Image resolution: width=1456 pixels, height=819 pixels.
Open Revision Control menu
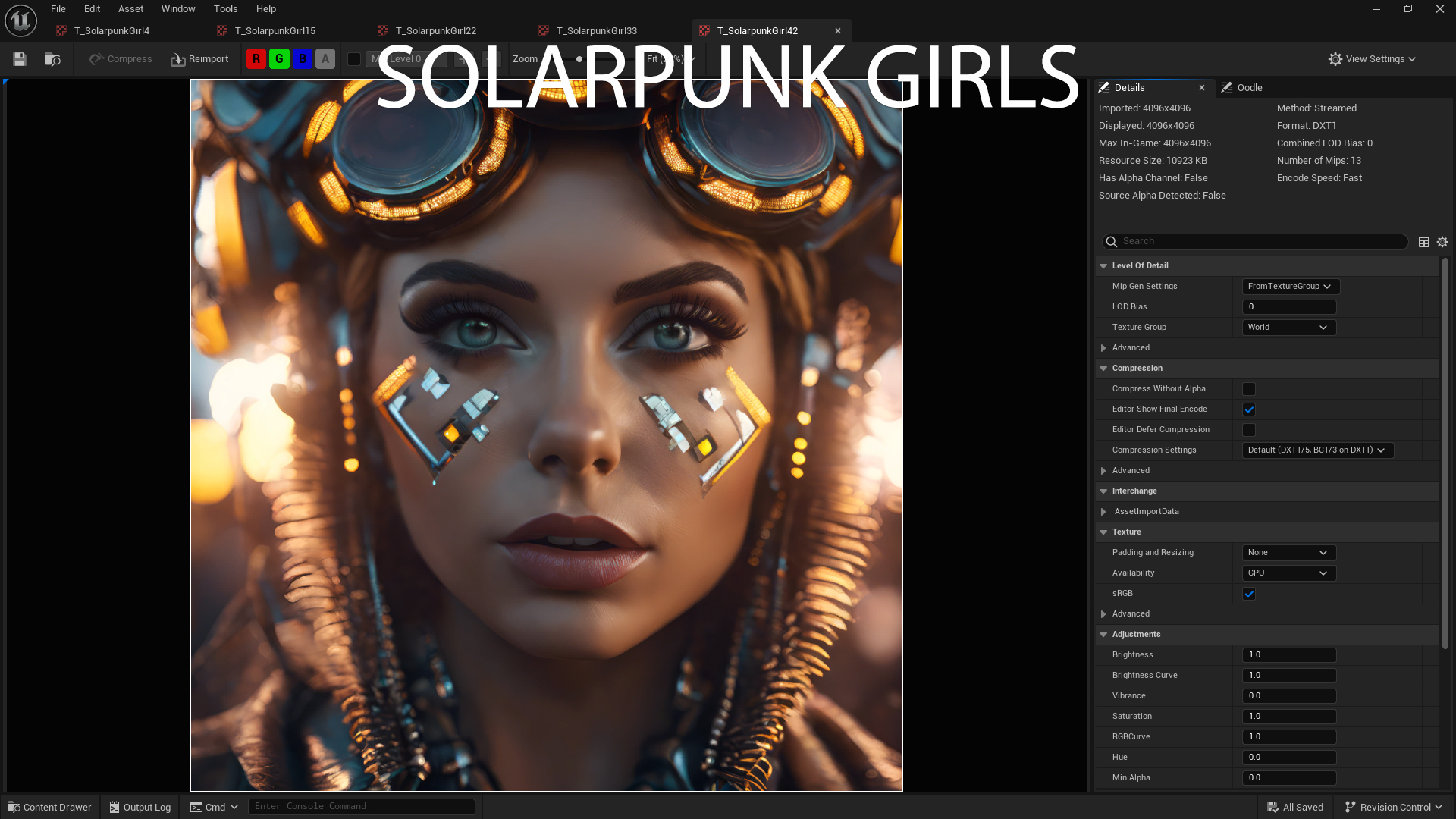(1393, 807)
